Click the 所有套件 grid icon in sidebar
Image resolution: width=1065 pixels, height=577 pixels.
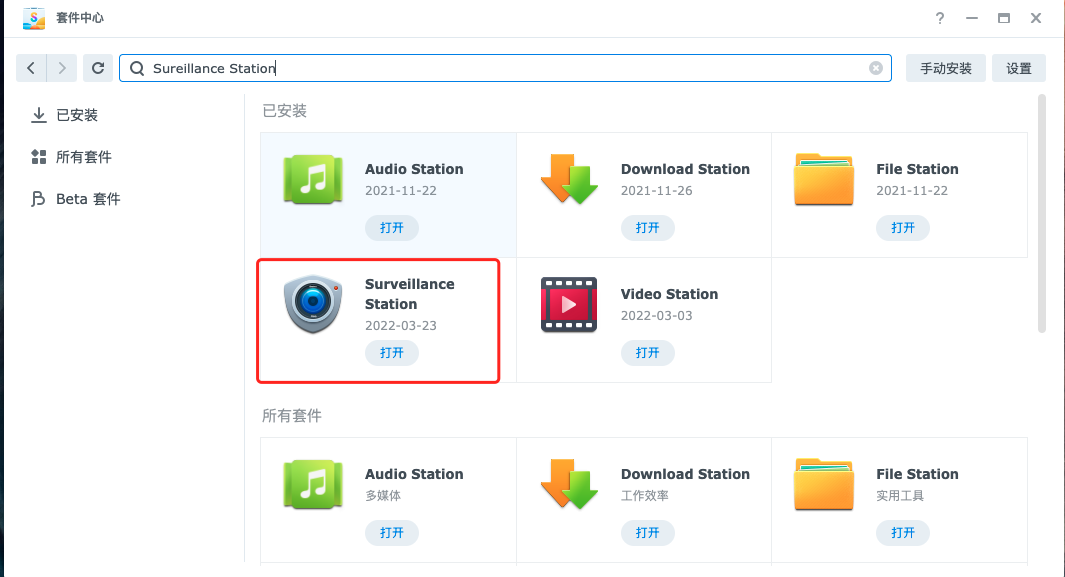39,157
